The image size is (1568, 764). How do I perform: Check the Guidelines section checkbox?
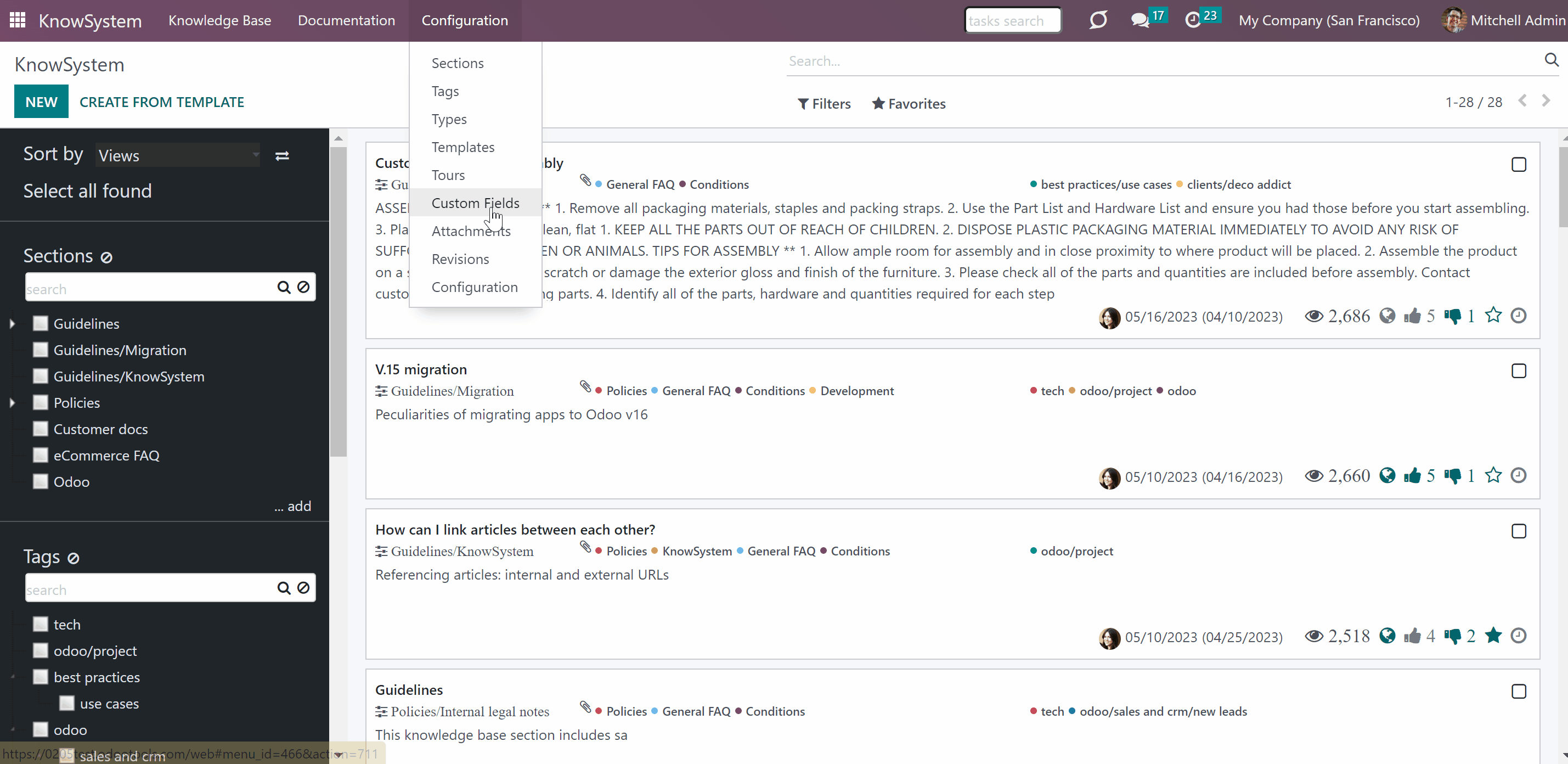(x=40, y=323)
